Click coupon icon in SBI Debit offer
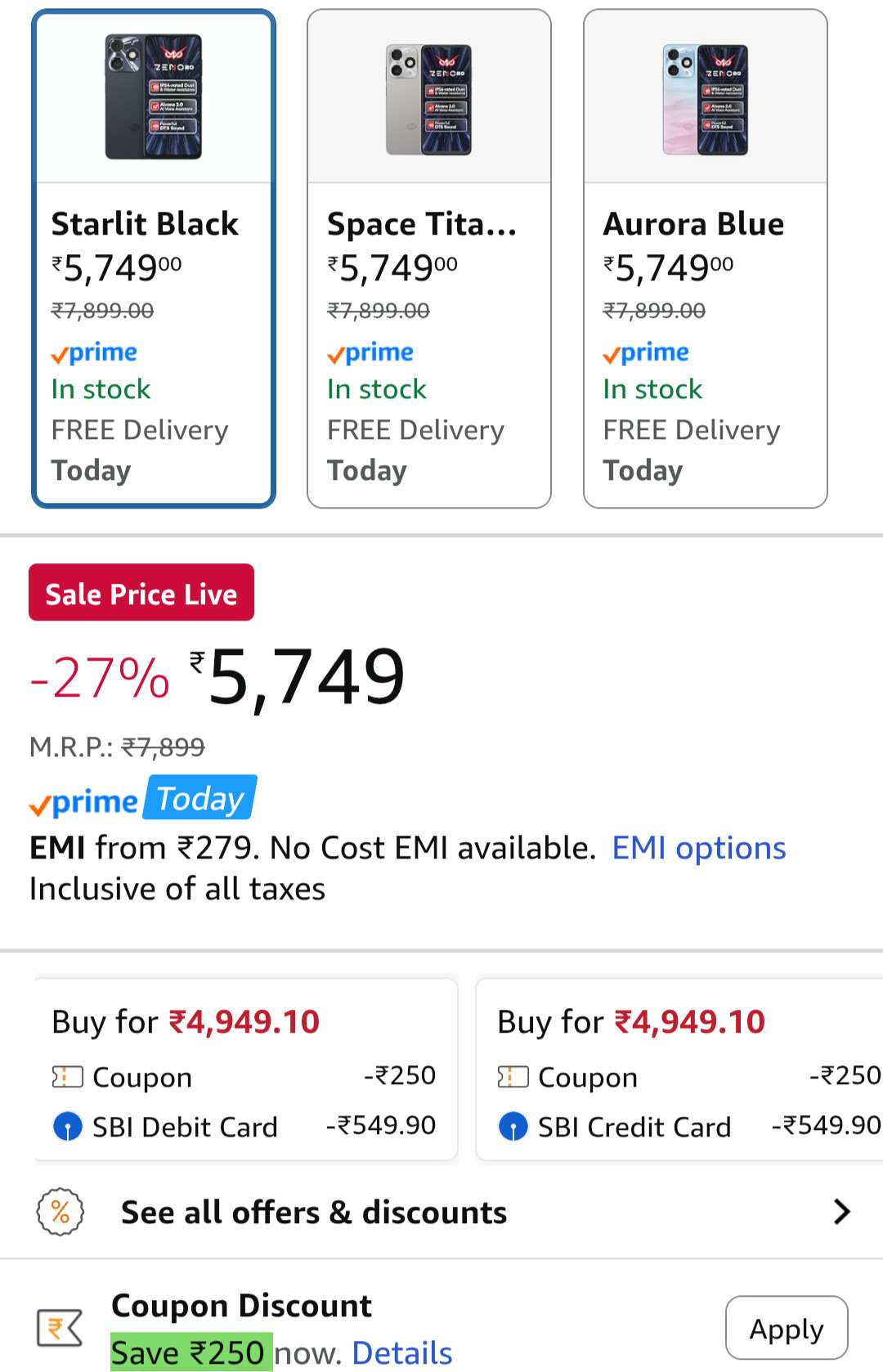The width and height of the screenshot is (883, 1372). pyautogui.click(x=67, y=1077)
